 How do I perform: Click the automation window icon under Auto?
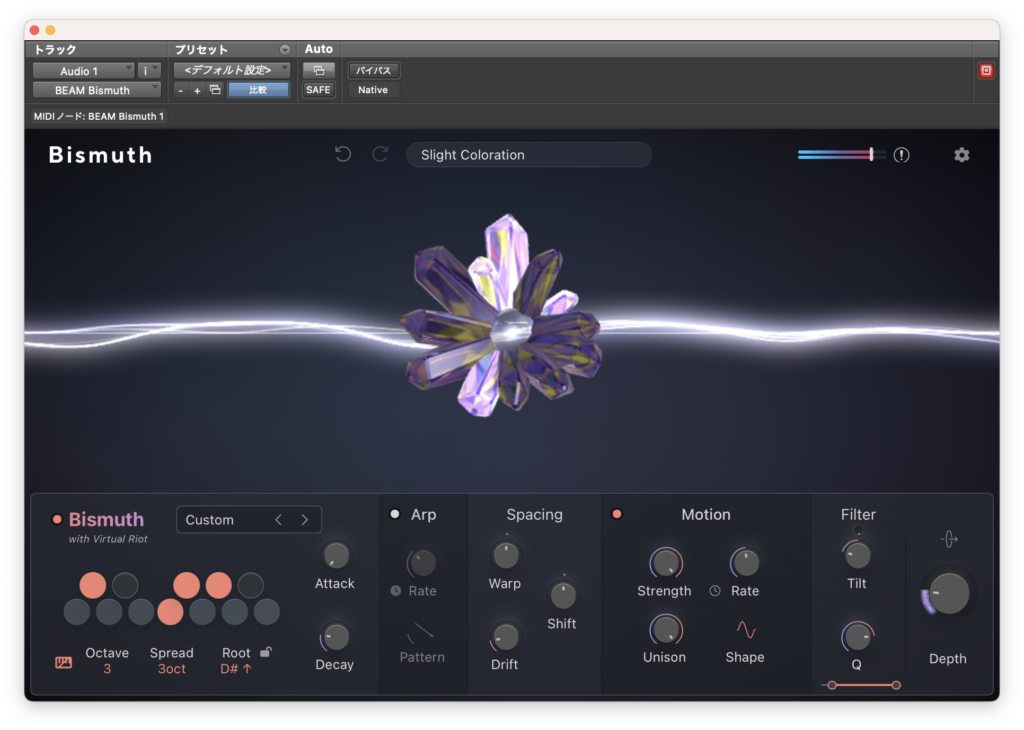[x=319, y=71]
